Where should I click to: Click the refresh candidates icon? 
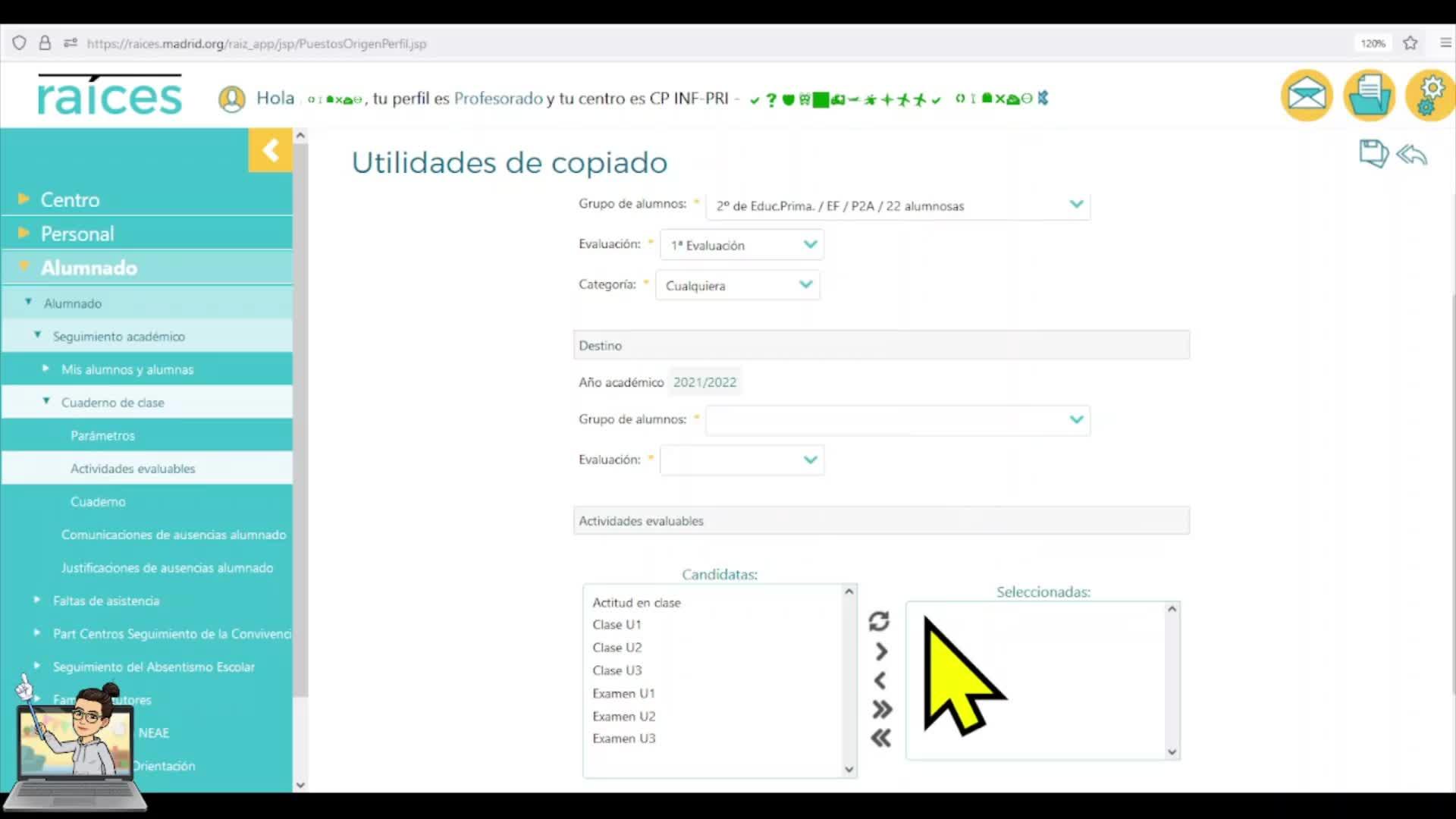[879, 622]
